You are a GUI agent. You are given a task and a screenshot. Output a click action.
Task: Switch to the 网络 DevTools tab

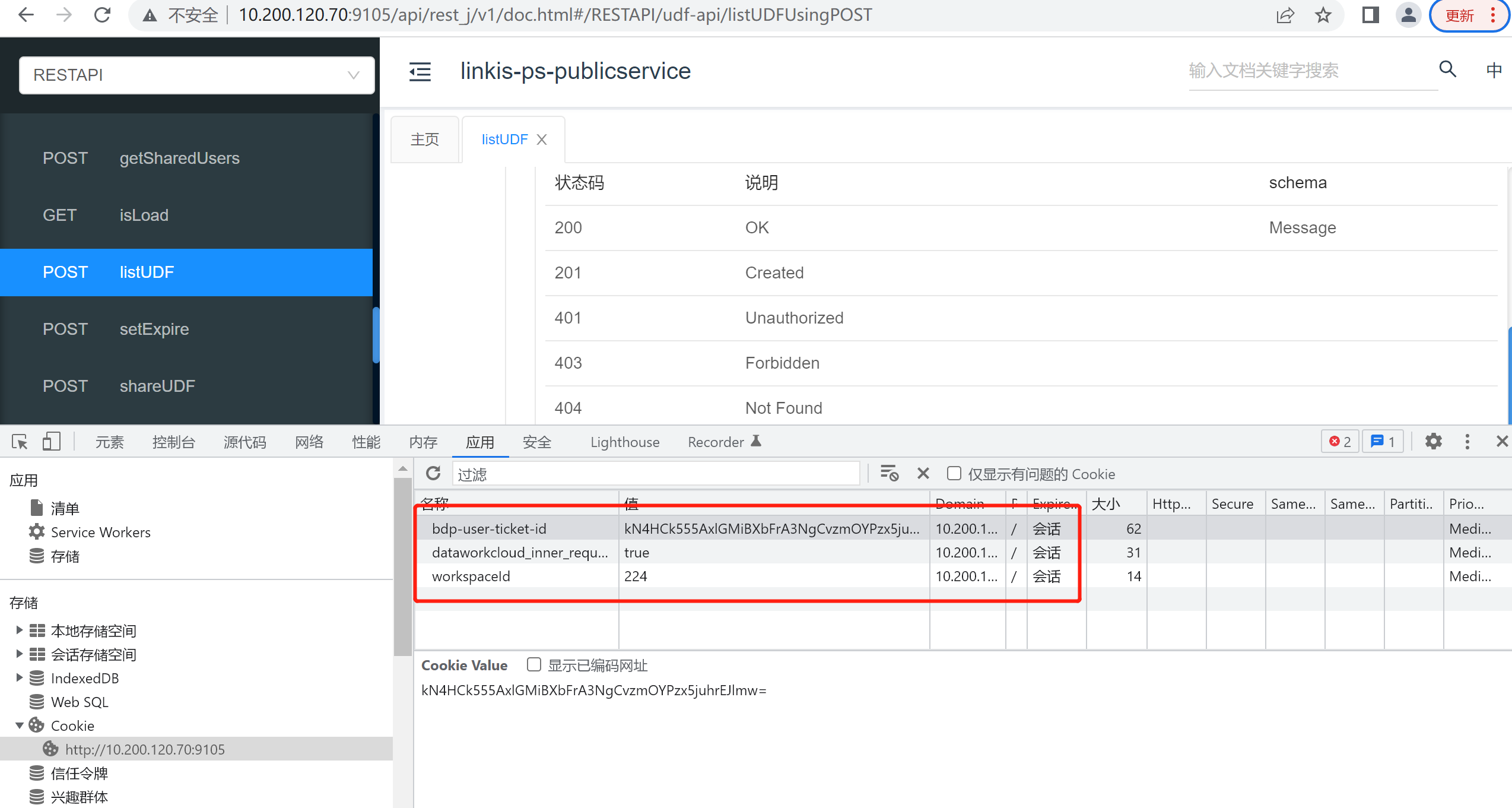coord(308,441)
